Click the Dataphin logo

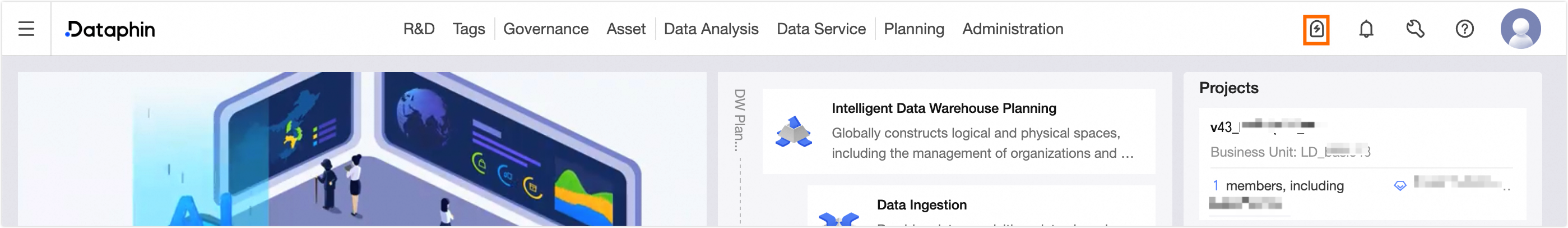pos(111,29)
